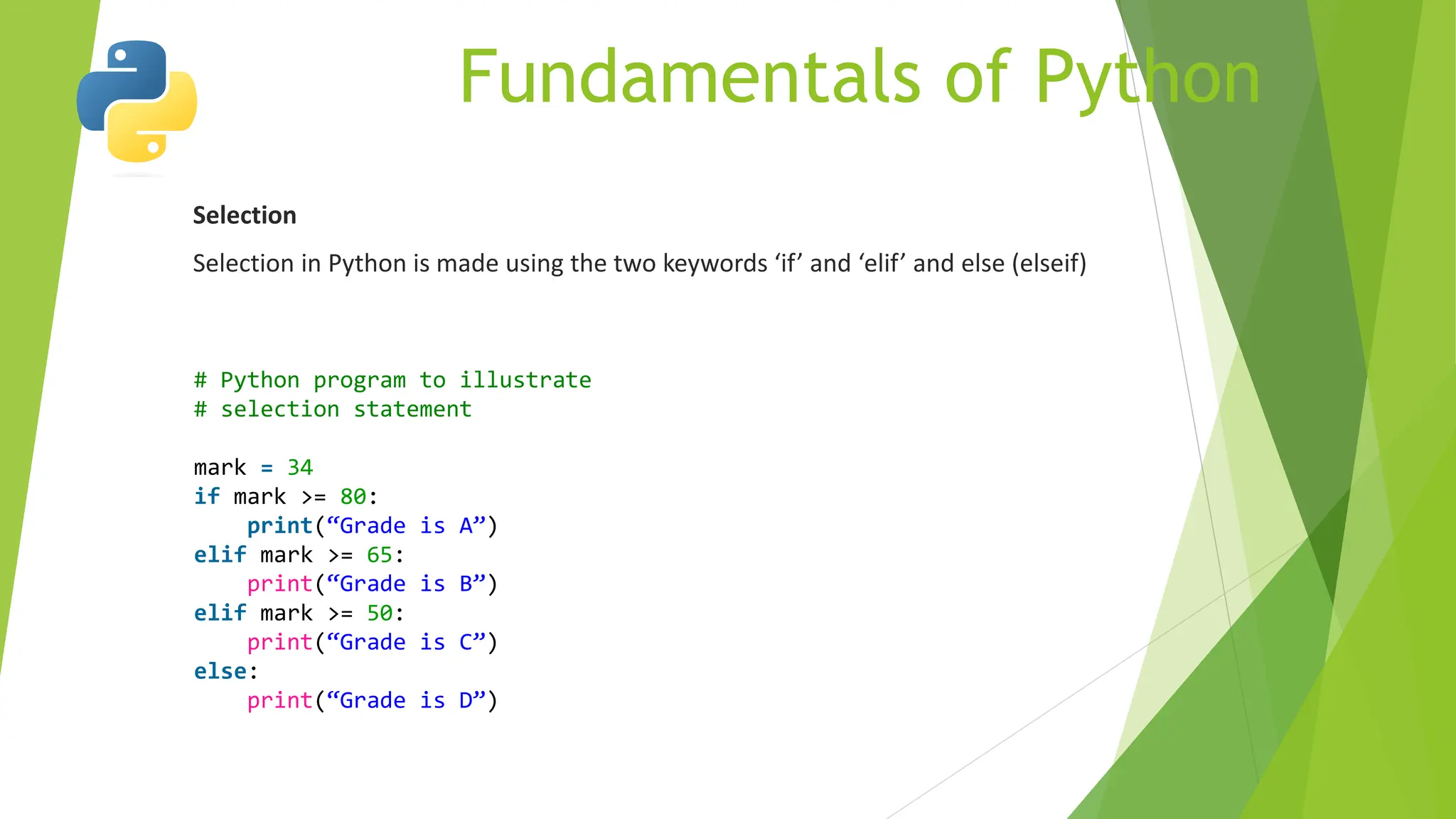Click the Python logo icon
Viewport: 1456px width, 819px height.
click(x=136, y=102)
